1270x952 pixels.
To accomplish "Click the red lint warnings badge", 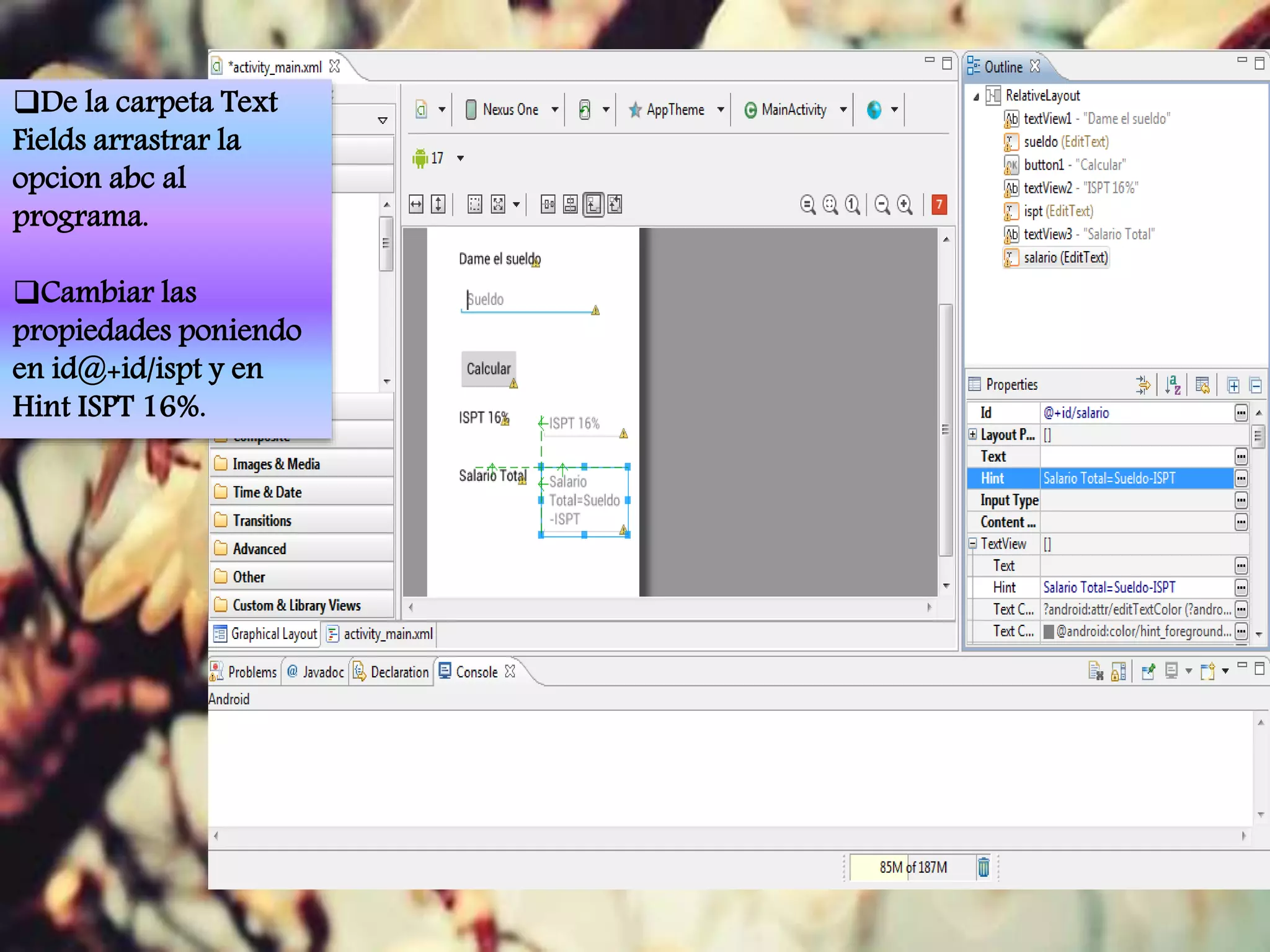I will (939, 204).
